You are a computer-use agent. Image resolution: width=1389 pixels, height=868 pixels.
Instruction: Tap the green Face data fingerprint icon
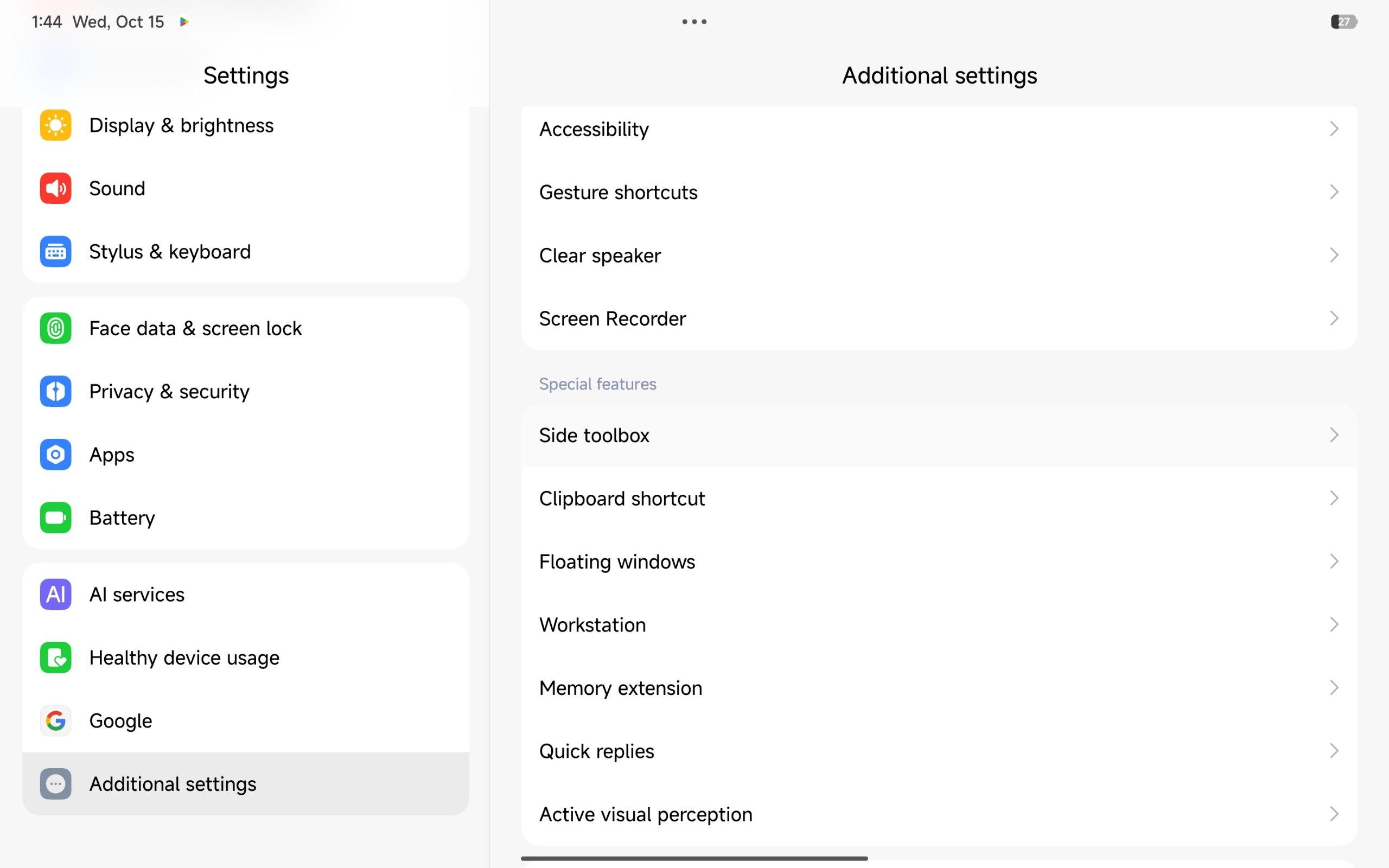point(55,328)
